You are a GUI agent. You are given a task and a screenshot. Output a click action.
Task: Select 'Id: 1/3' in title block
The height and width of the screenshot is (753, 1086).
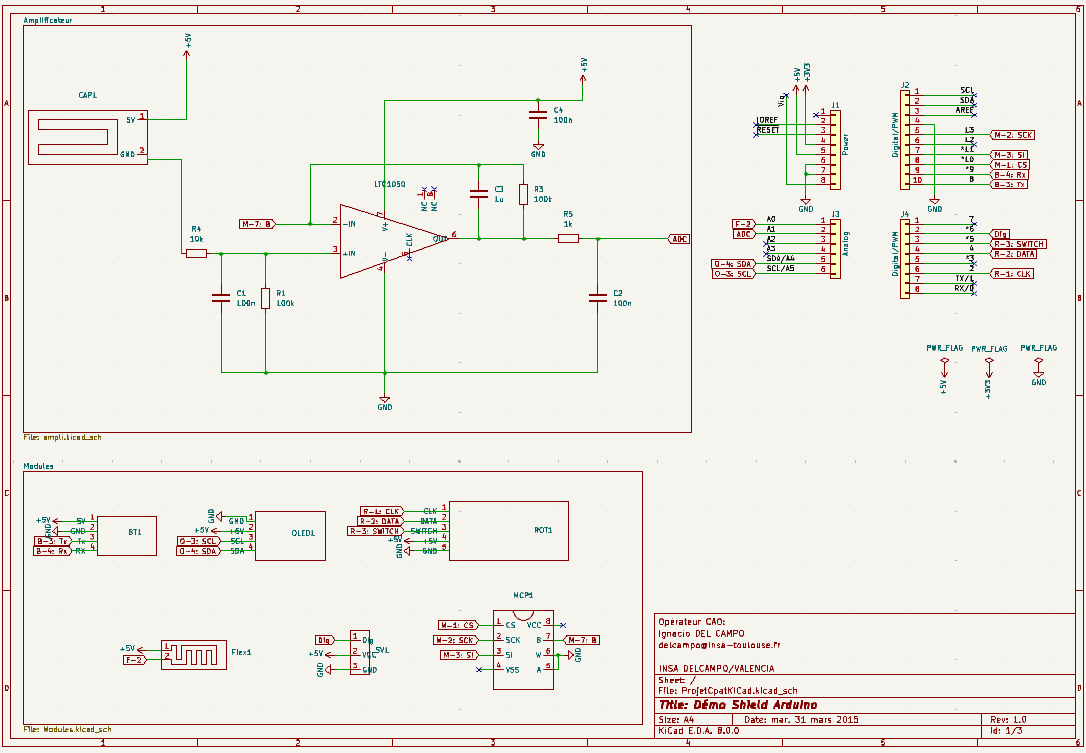pos(1006,731)
